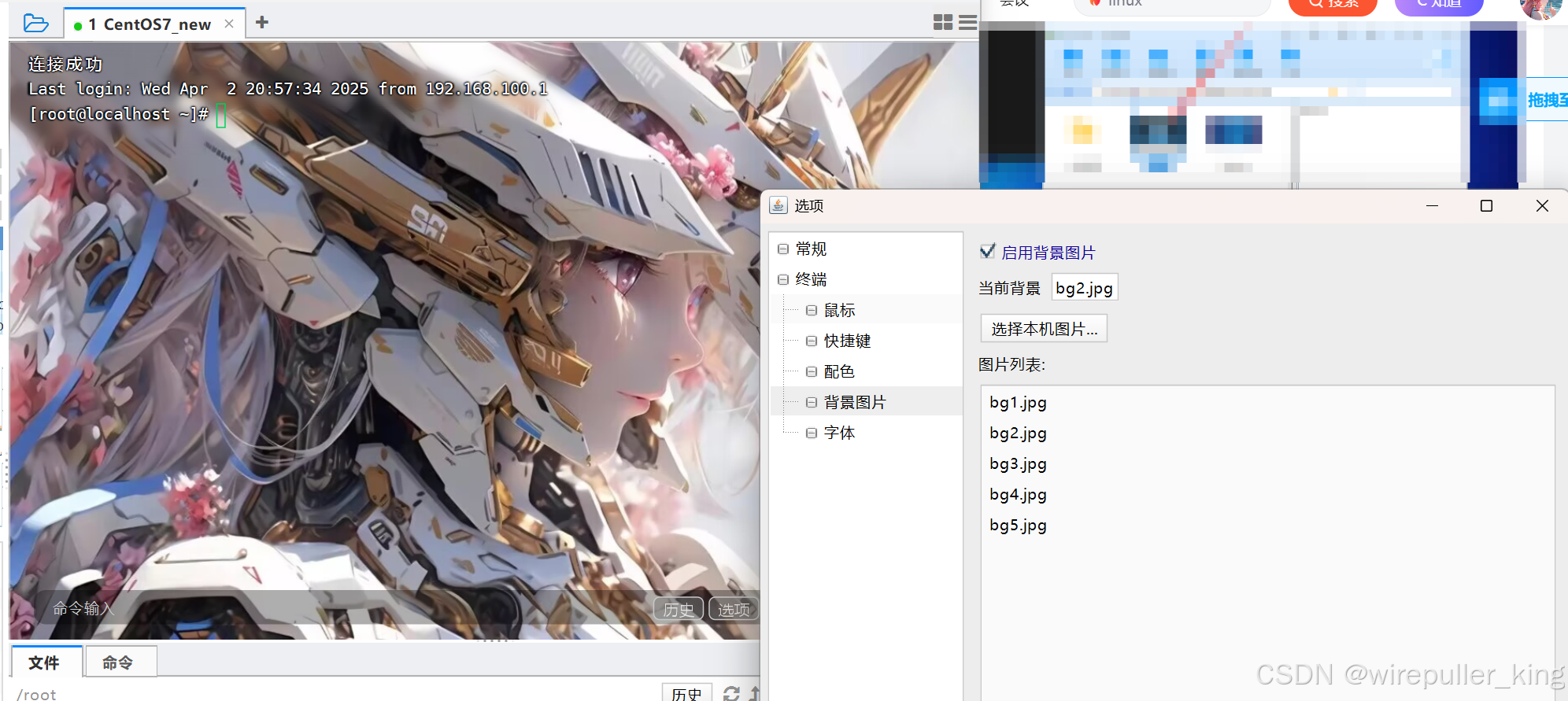Screen dimensions: 1568x701
Task: Open the 快捷键 settings item
Action: pos(847,341)
